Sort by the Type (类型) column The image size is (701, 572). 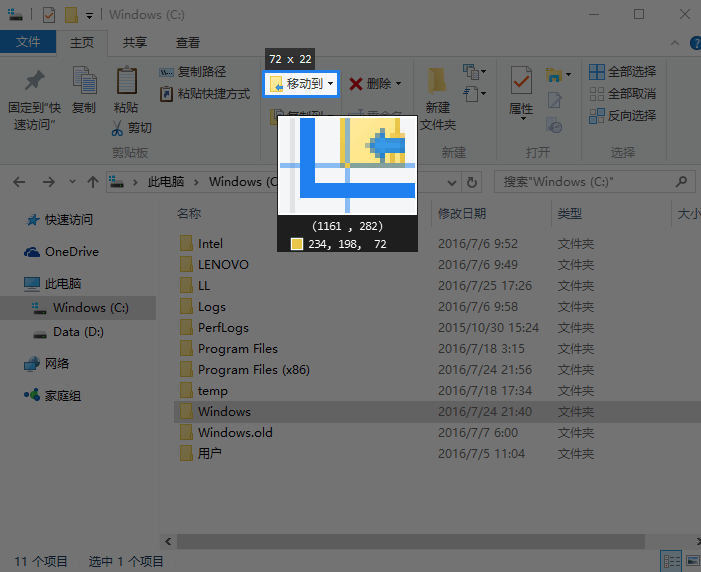pos(570,213)
